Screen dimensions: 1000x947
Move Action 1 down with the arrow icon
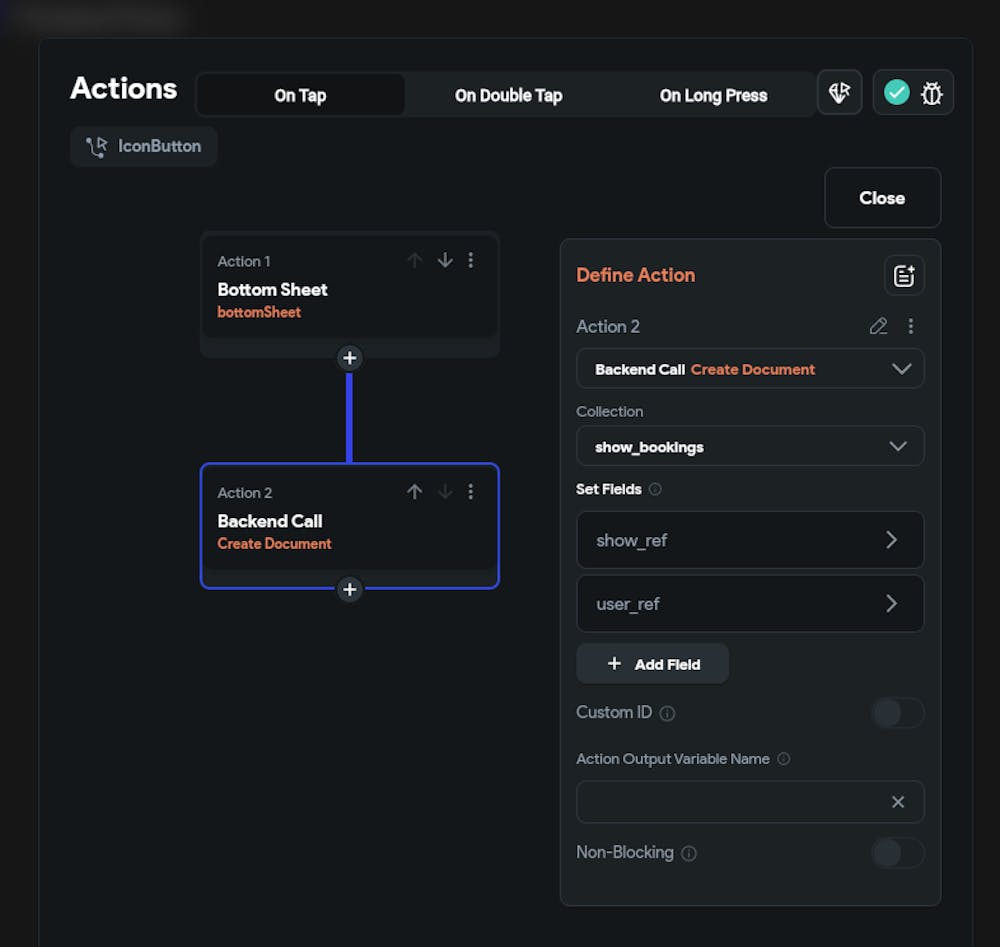(445, 260)
